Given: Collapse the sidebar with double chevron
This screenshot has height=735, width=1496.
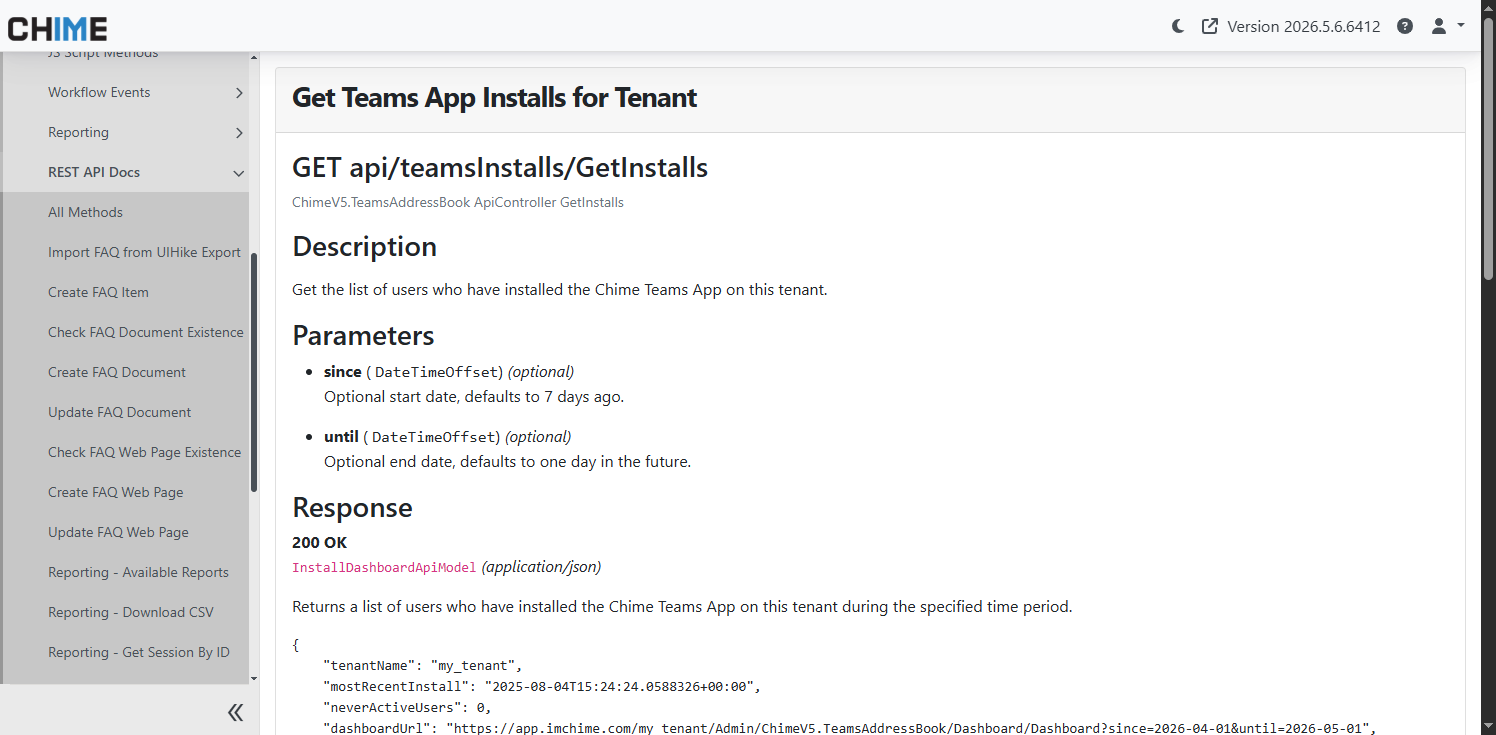Looking at the screenshot, I should tap(236, 712).
